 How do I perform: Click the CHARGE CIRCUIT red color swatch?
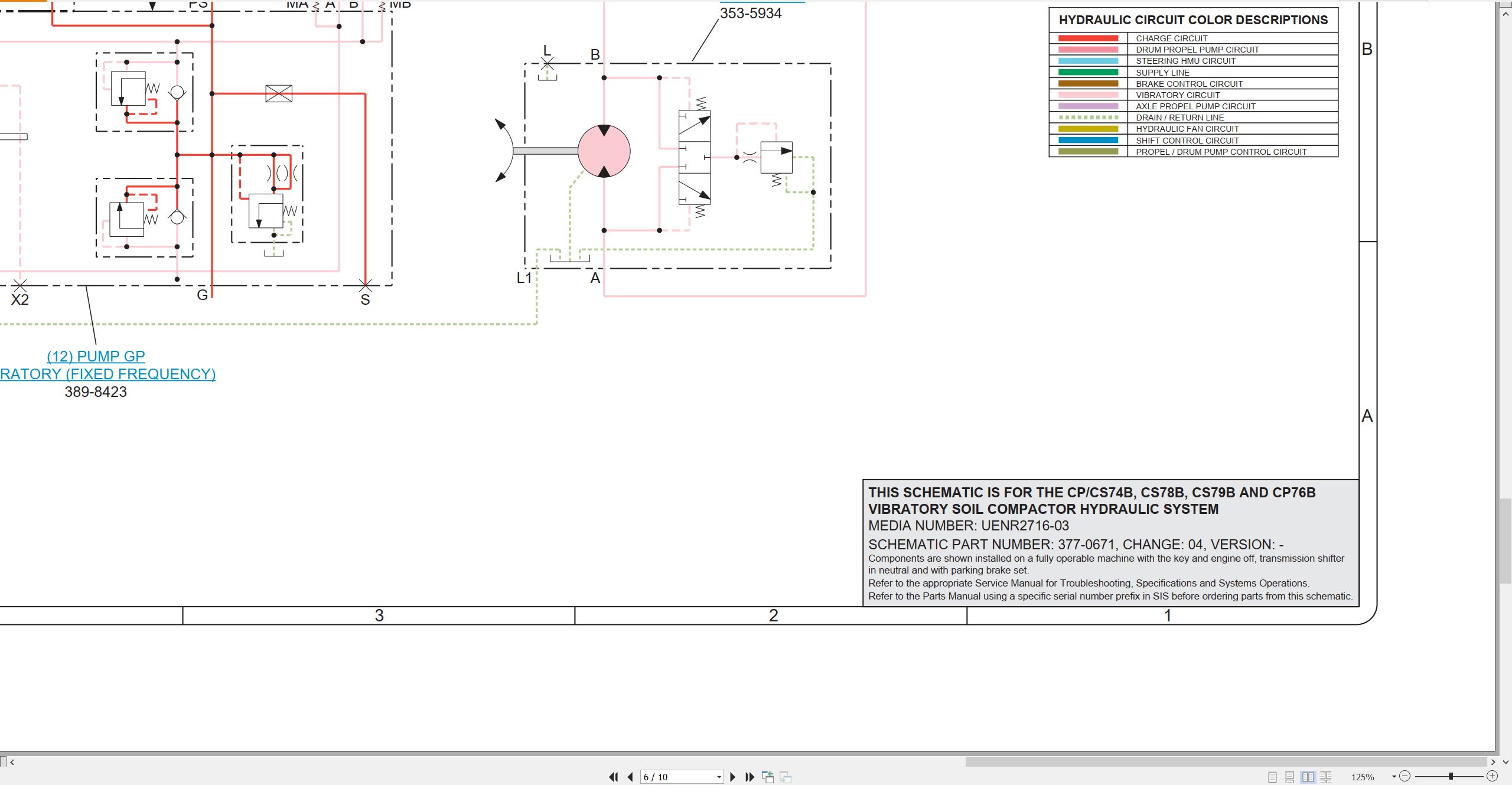(1088, 38)
